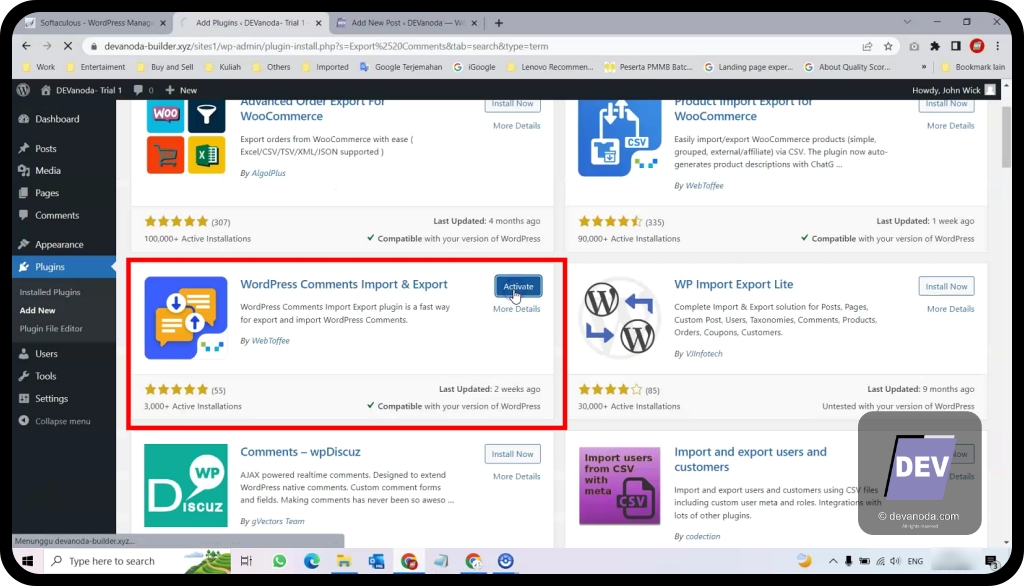1024x586 pixels.
Task: Expand the bookmarks overflow chevron
Action: tap(923, 67)
